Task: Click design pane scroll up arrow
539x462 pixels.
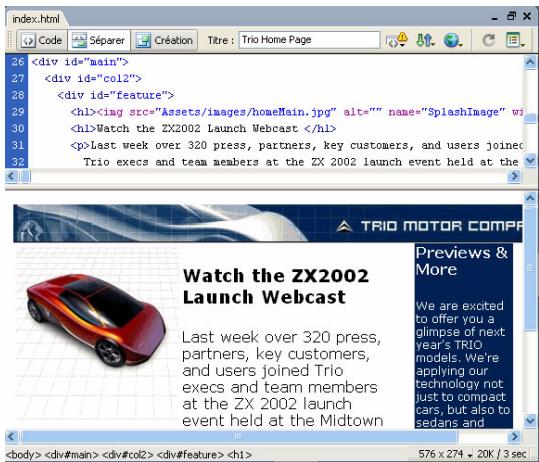Action: pyautogui.click(x=530, y=198)
